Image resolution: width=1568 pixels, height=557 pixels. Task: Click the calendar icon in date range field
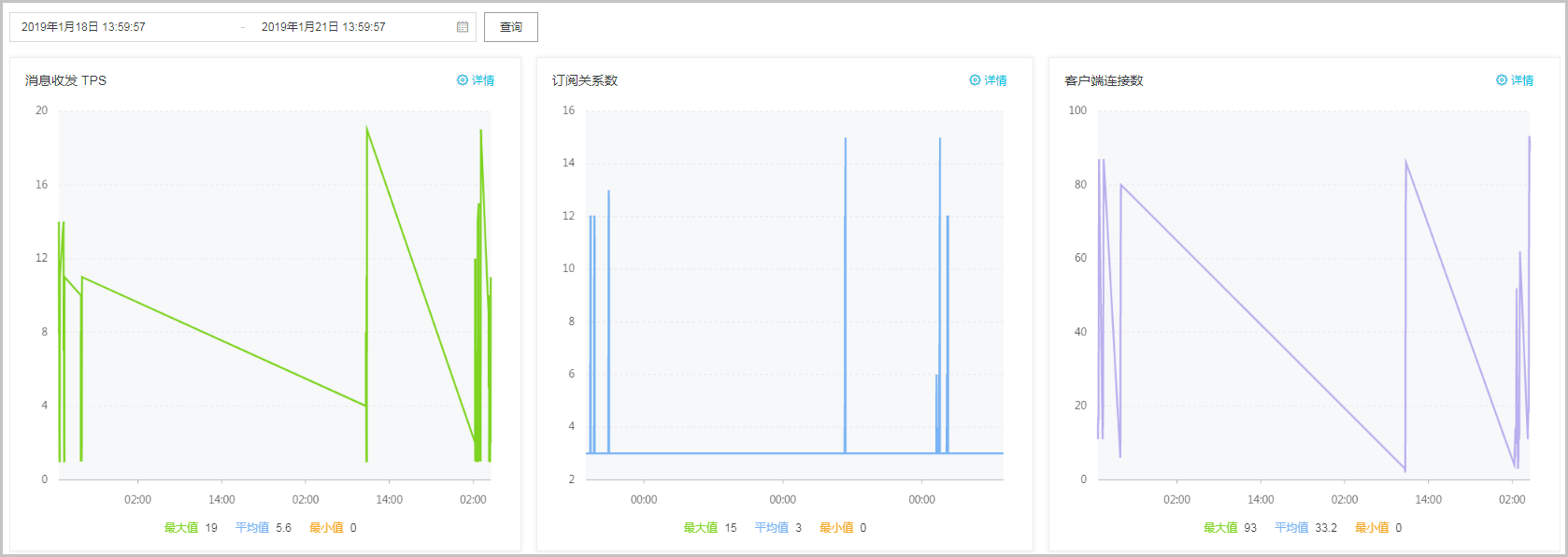pos(463,27)
